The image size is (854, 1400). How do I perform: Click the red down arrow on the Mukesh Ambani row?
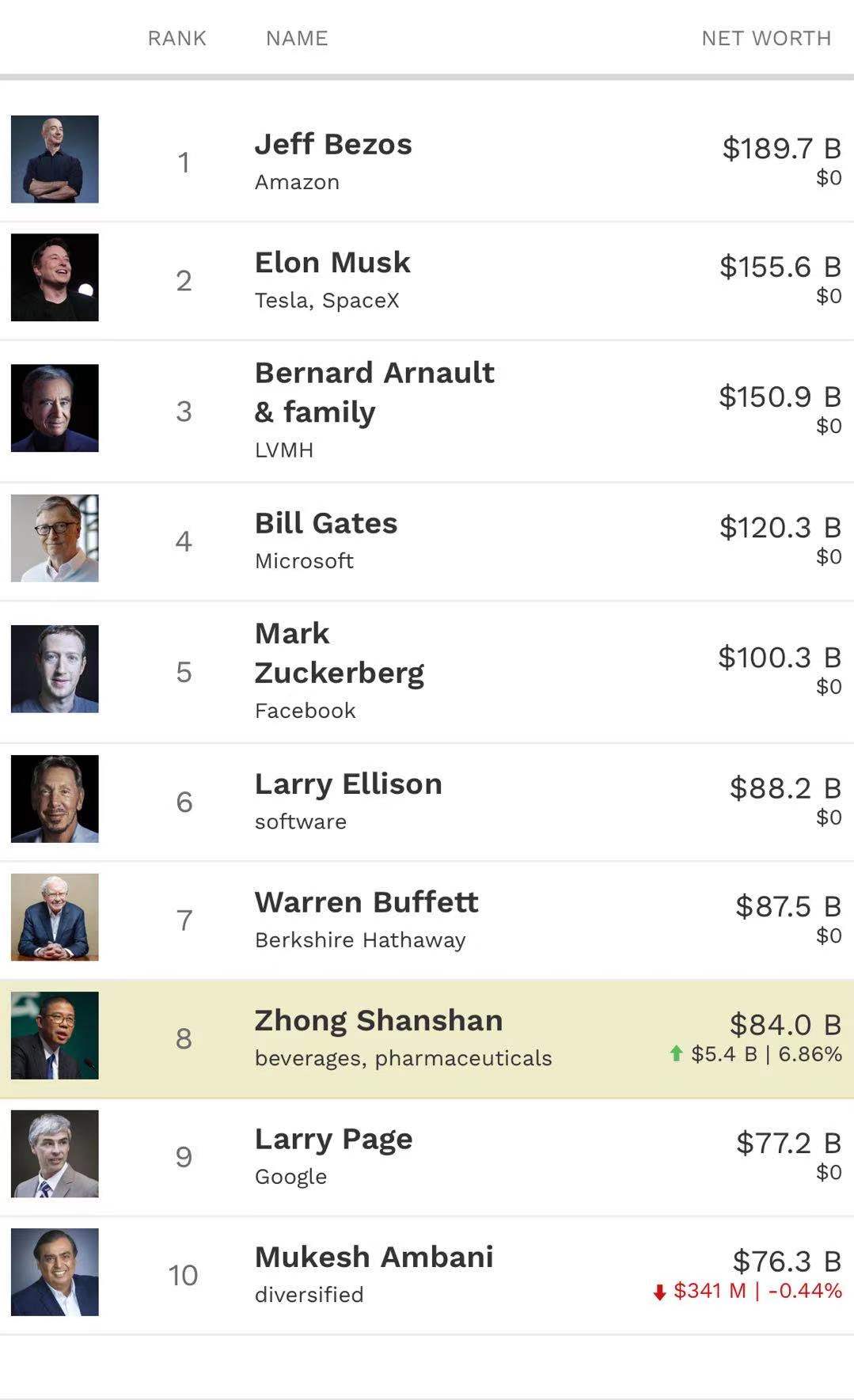(659, 1293)
